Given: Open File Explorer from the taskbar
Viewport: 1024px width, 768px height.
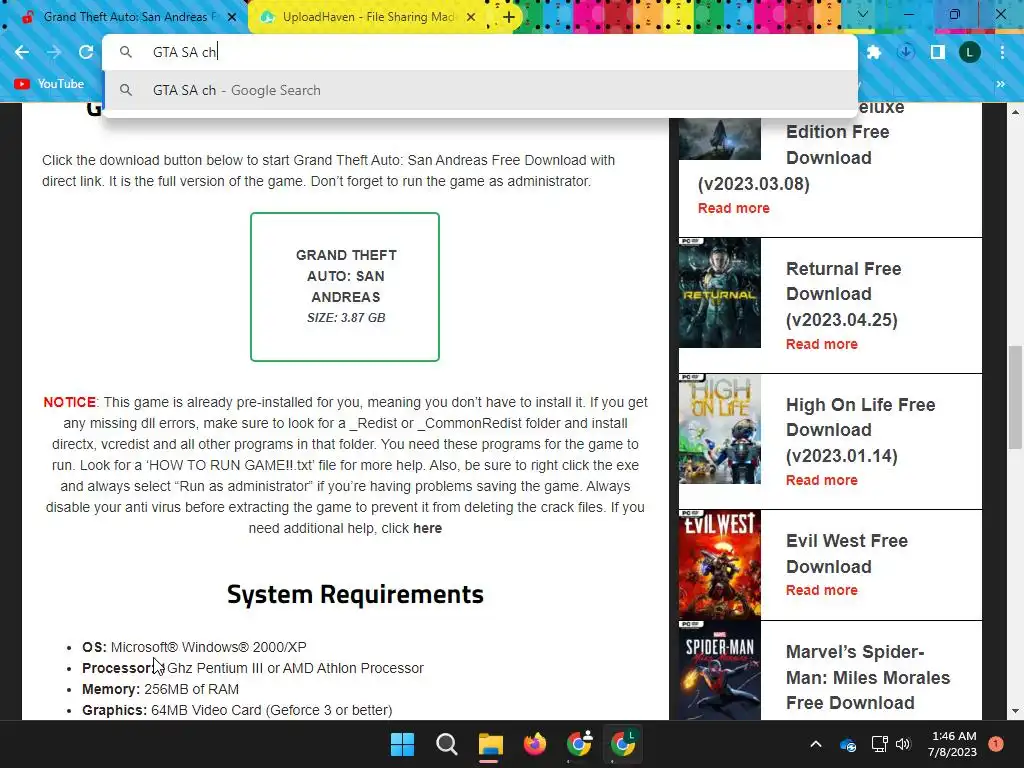Looking at the screenshot, I should click(490, 744).
